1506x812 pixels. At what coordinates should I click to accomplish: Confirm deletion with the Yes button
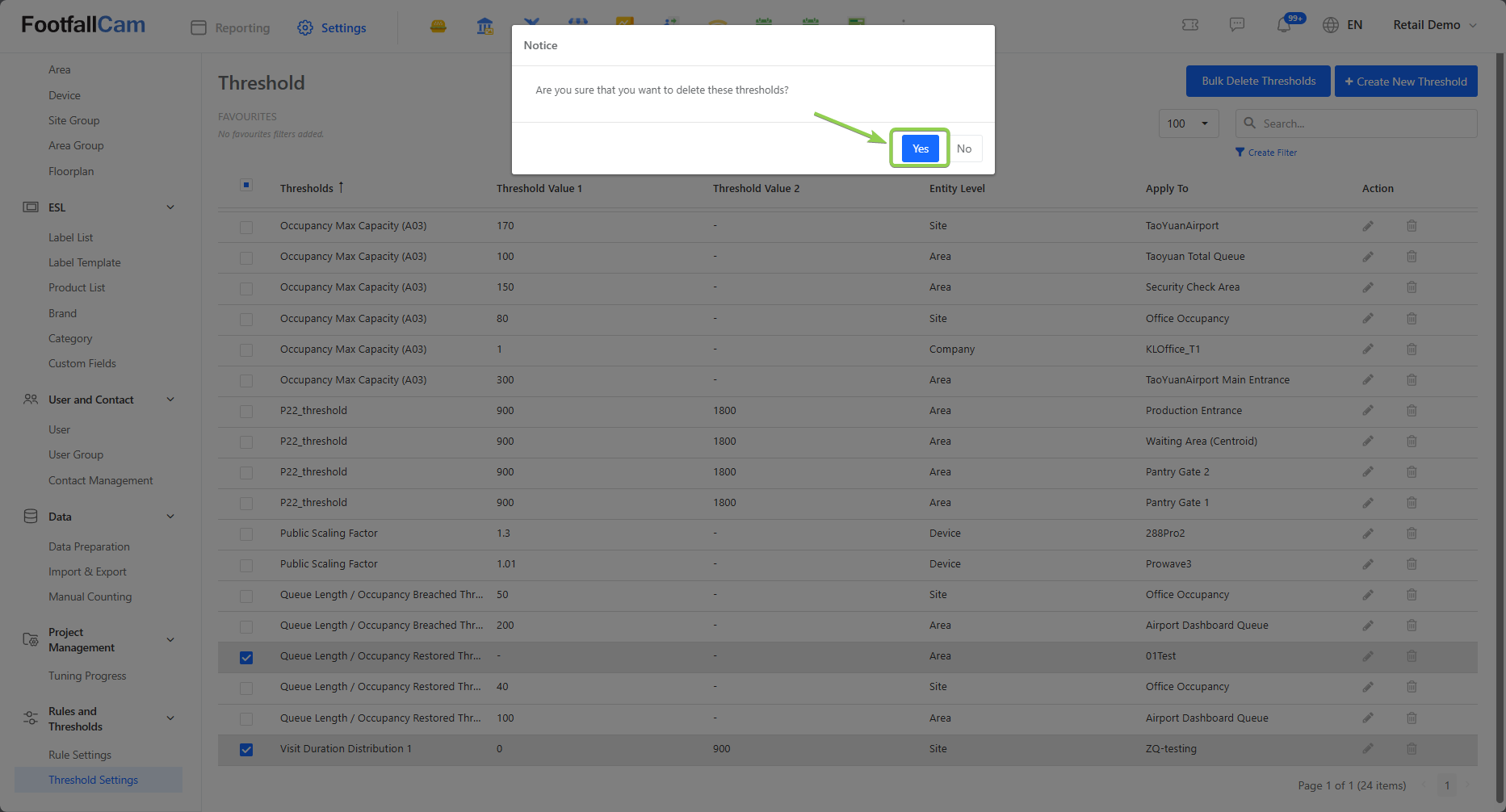coord(920,149)
